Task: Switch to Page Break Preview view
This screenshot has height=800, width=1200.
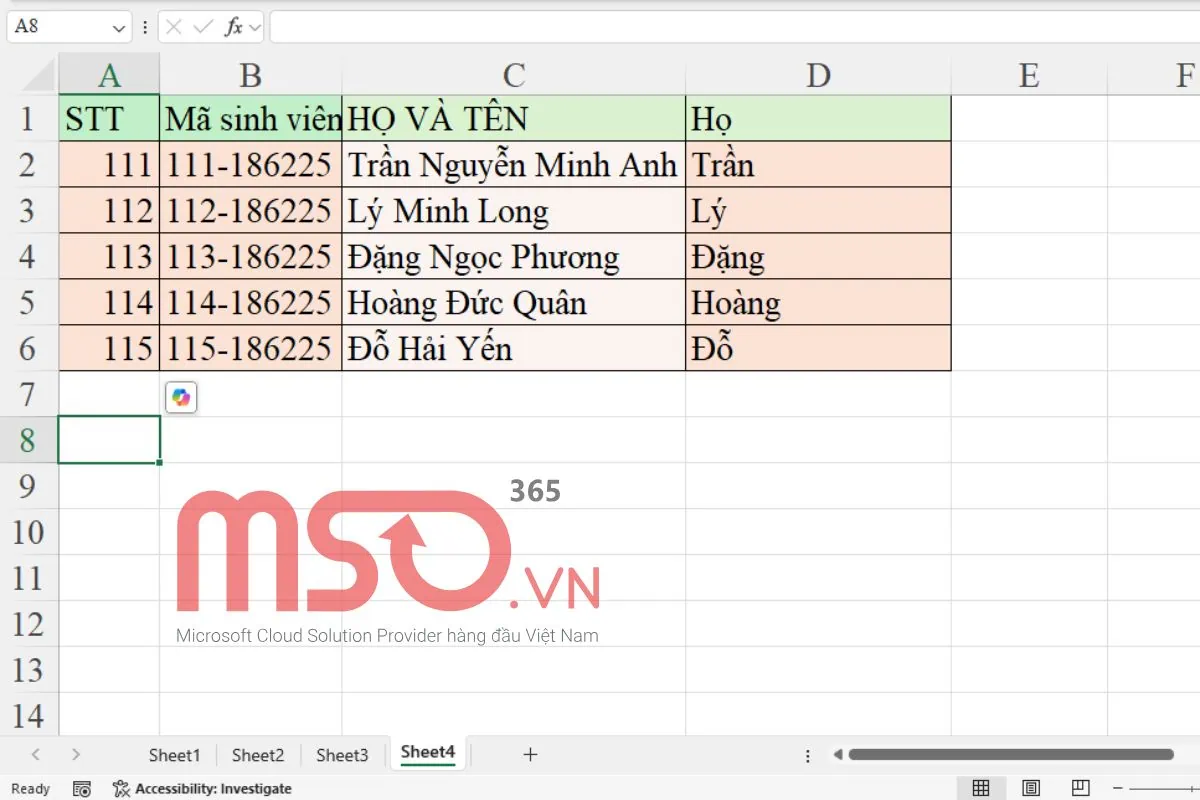Action: pyautogui.click(x=1080, y=788)
